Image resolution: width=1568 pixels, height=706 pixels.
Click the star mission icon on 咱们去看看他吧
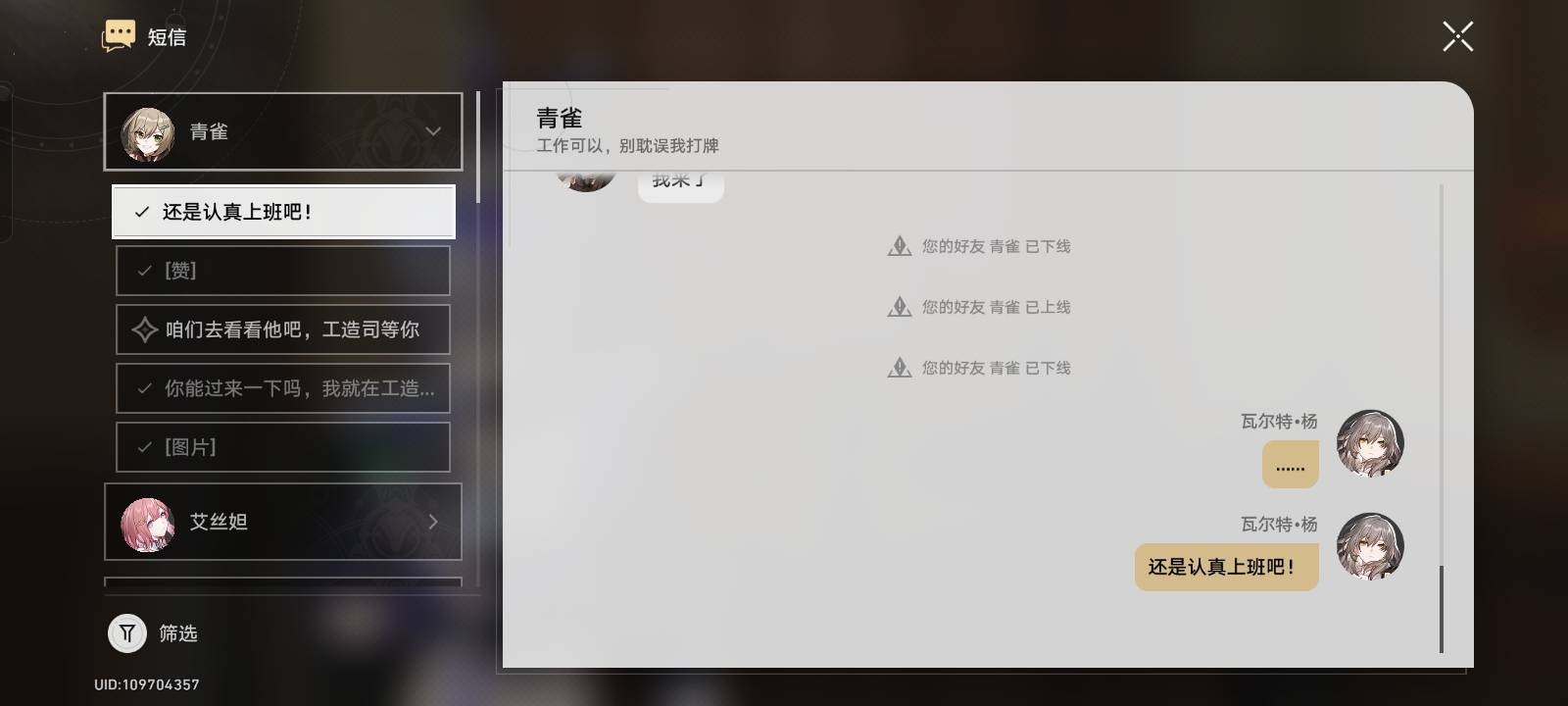(145, 329)
